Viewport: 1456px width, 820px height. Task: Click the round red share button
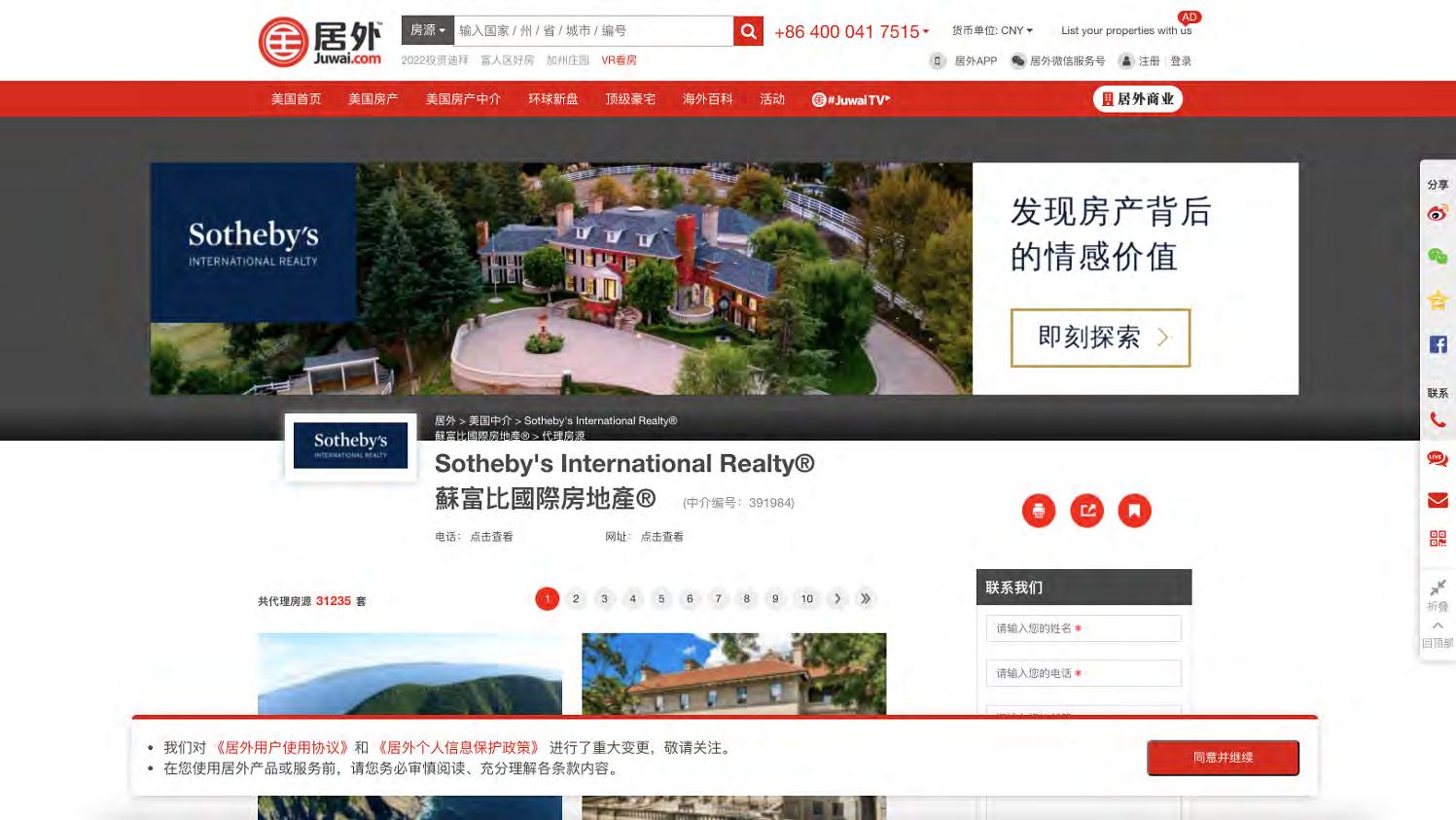click(x=1086, y=511)
